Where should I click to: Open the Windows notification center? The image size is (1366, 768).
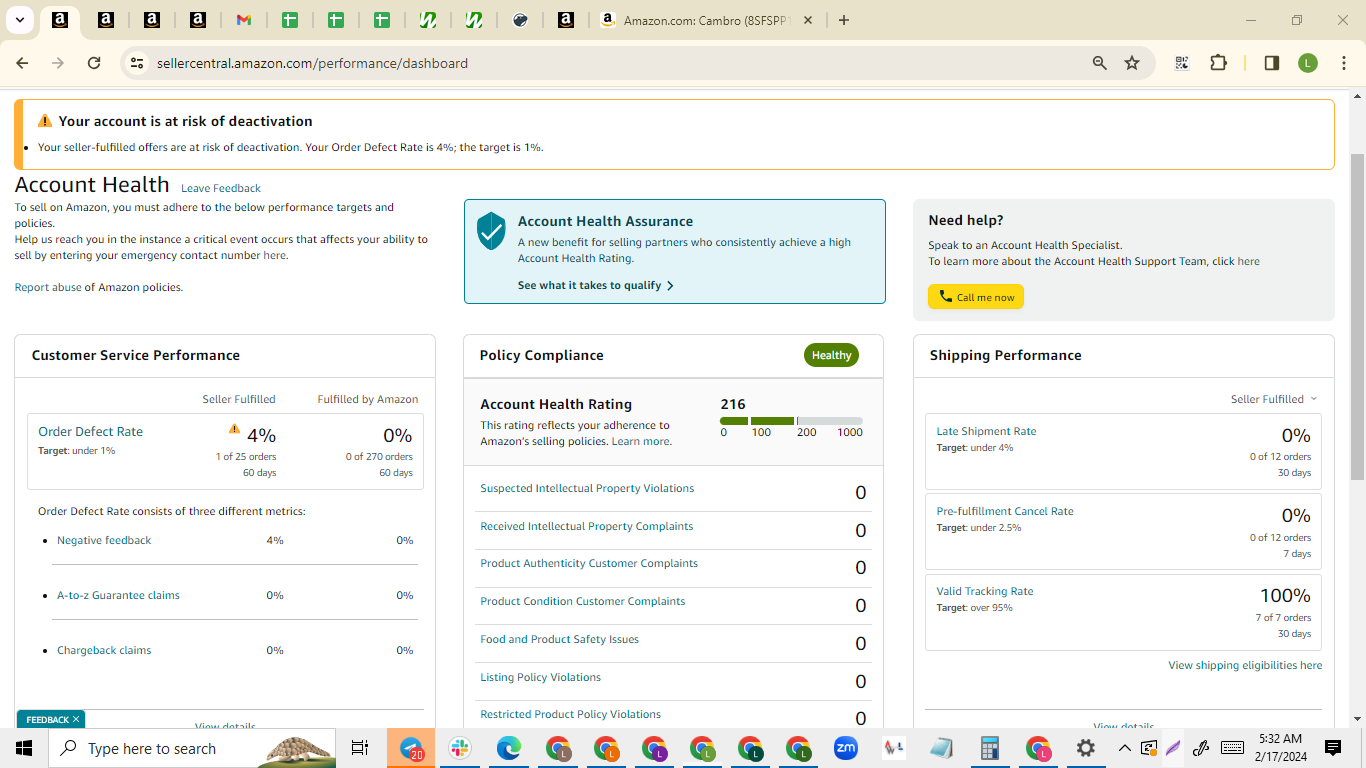tap(1333, 748)
